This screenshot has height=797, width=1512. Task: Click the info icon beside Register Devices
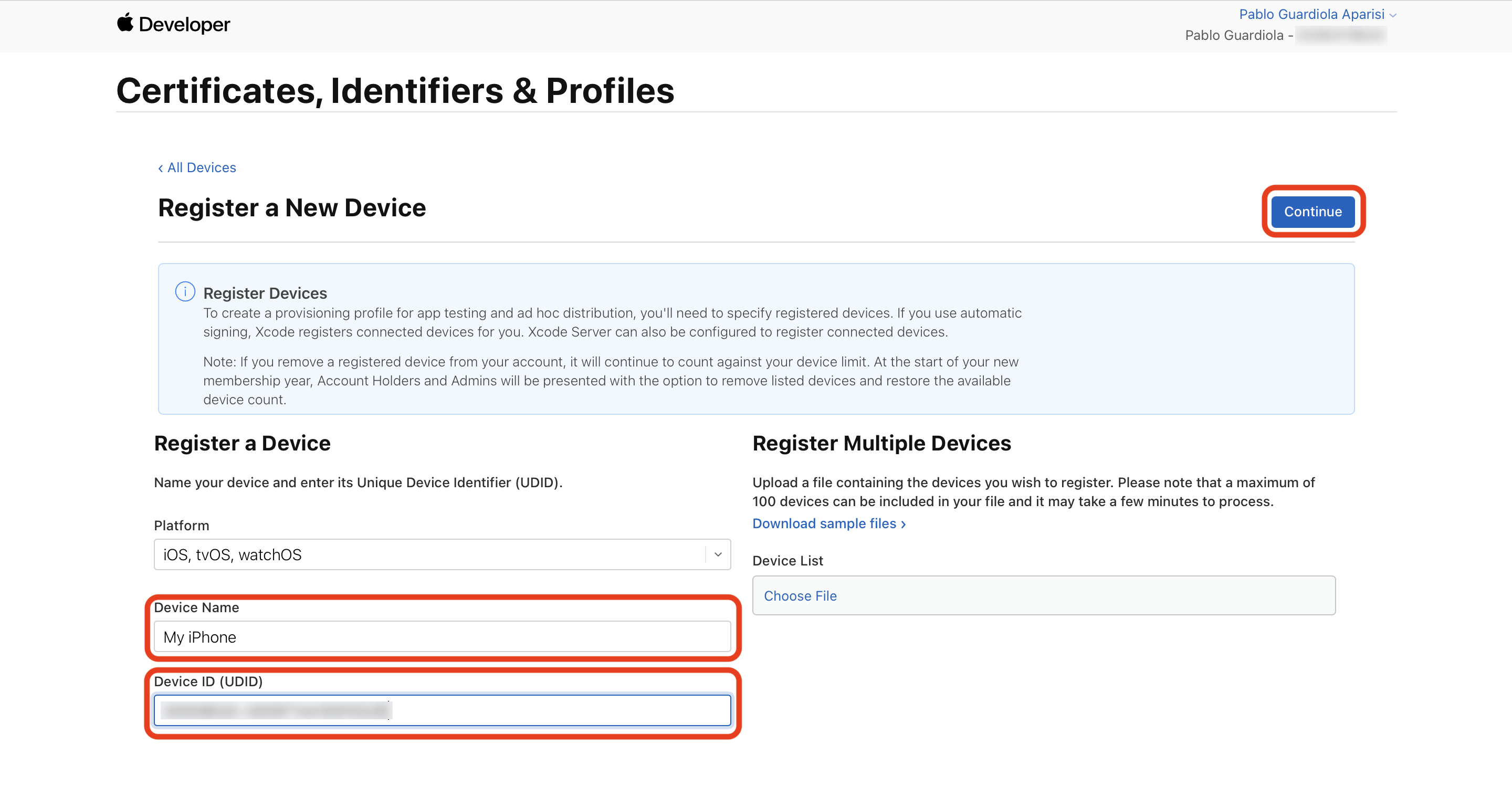(x=185, y=292)
